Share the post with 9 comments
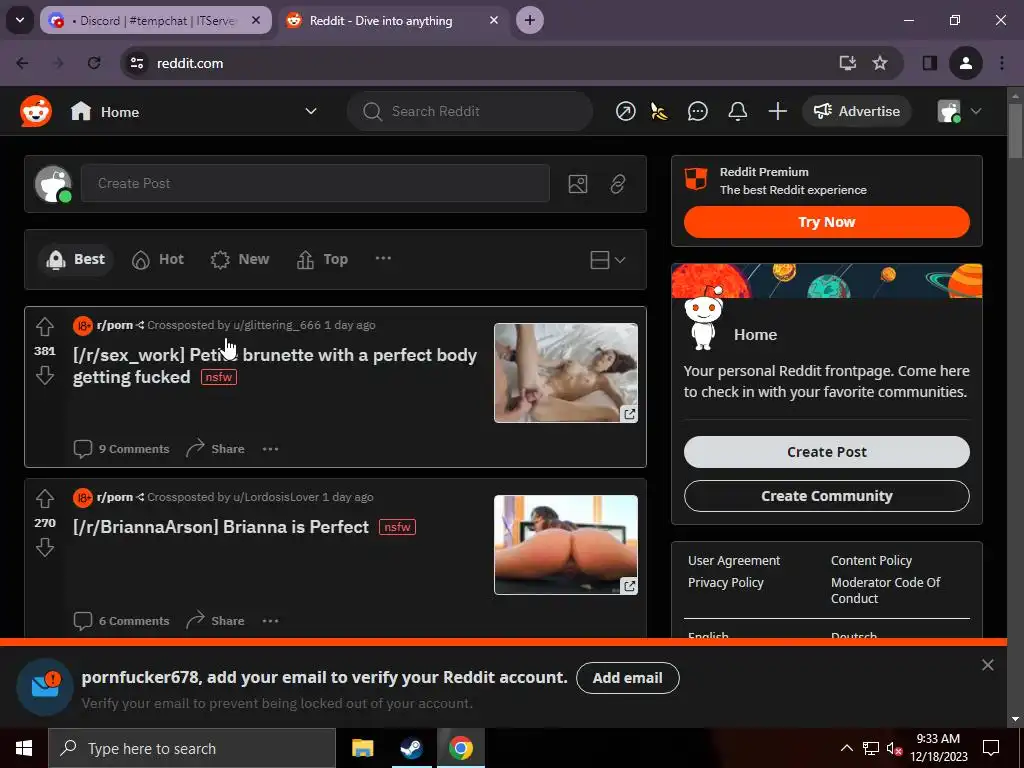This screenshot has width=1024, height=768. tap(216, 449)
